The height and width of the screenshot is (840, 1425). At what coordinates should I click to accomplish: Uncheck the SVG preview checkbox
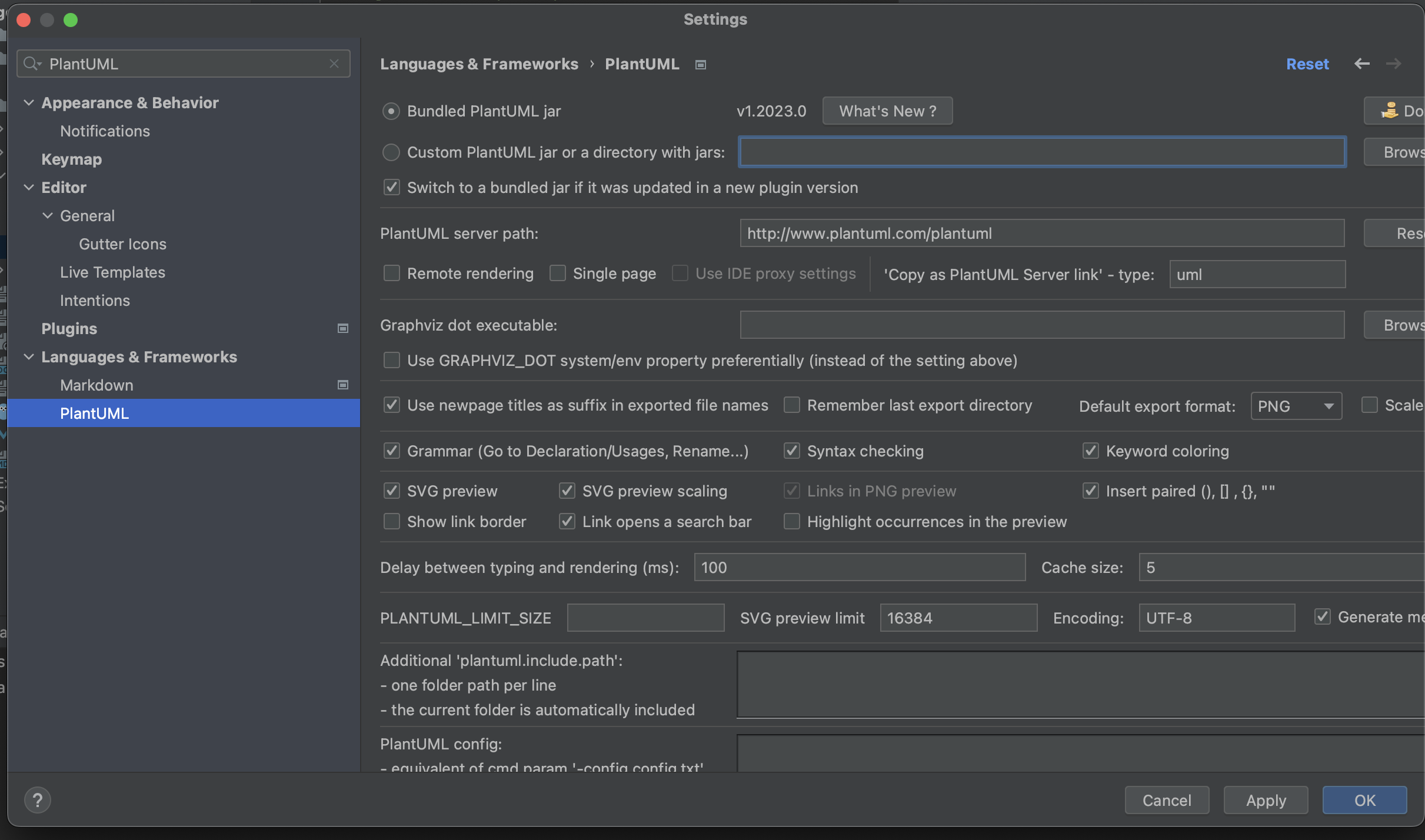pos(392,491)
